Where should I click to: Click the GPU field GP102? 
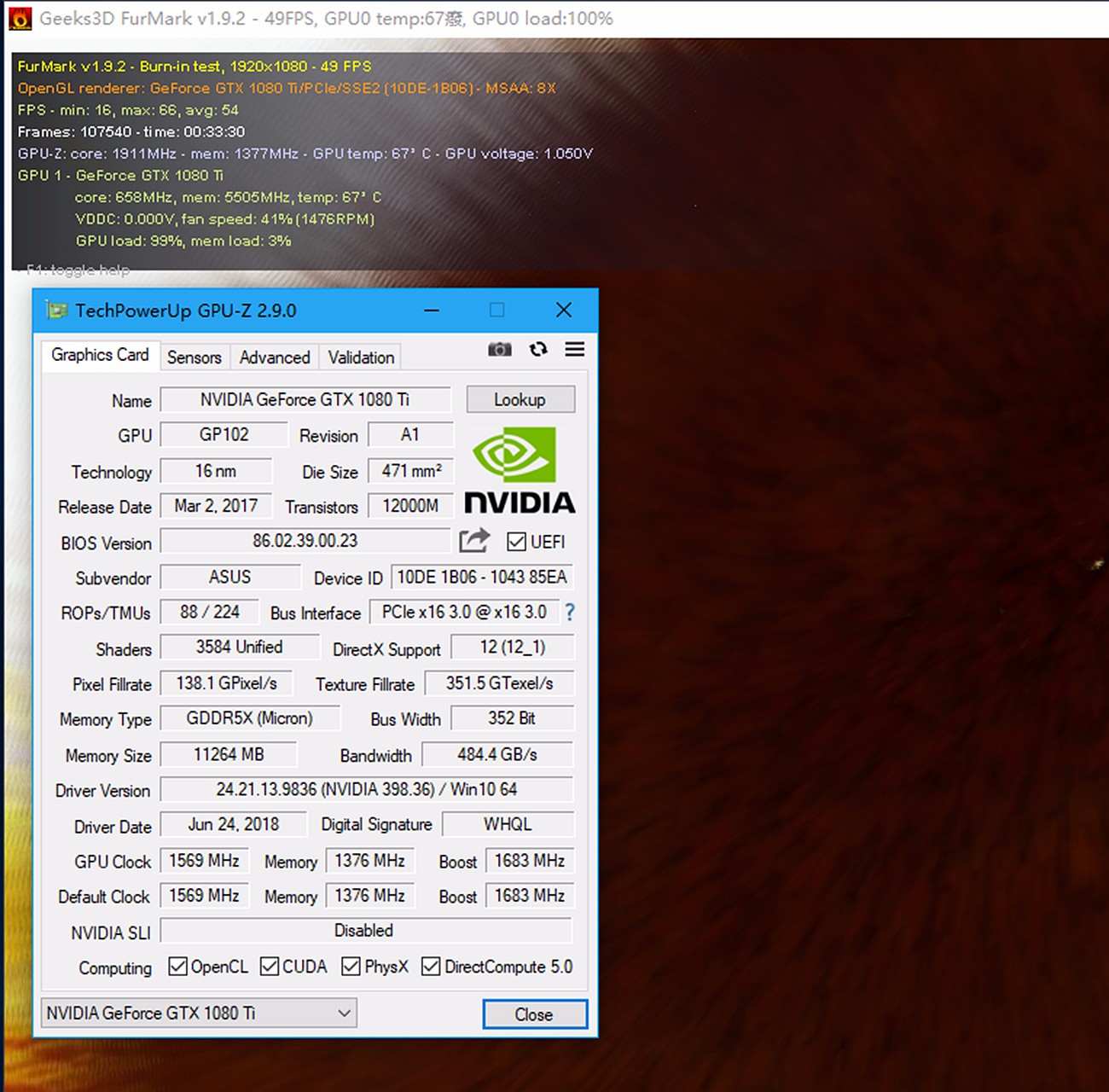224,434
